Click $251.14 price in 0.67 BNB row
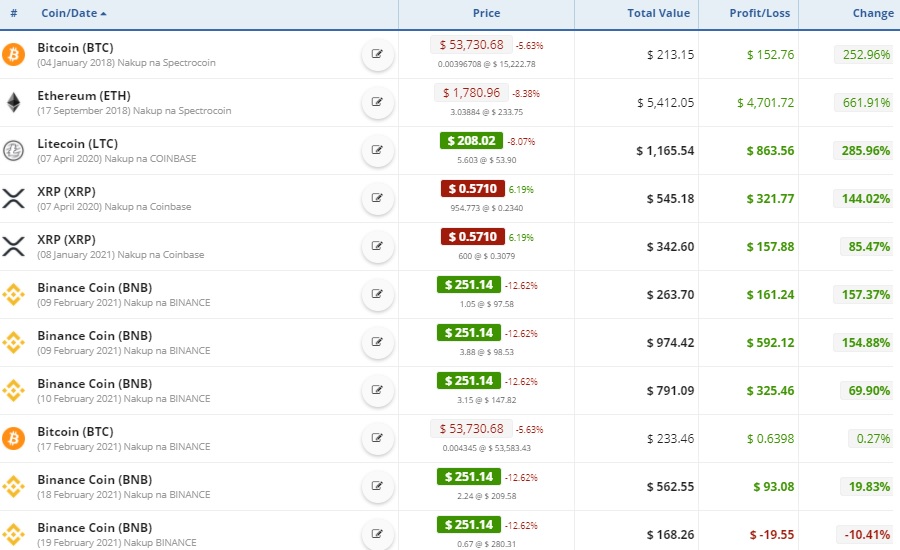 click(x=469, y=525)
